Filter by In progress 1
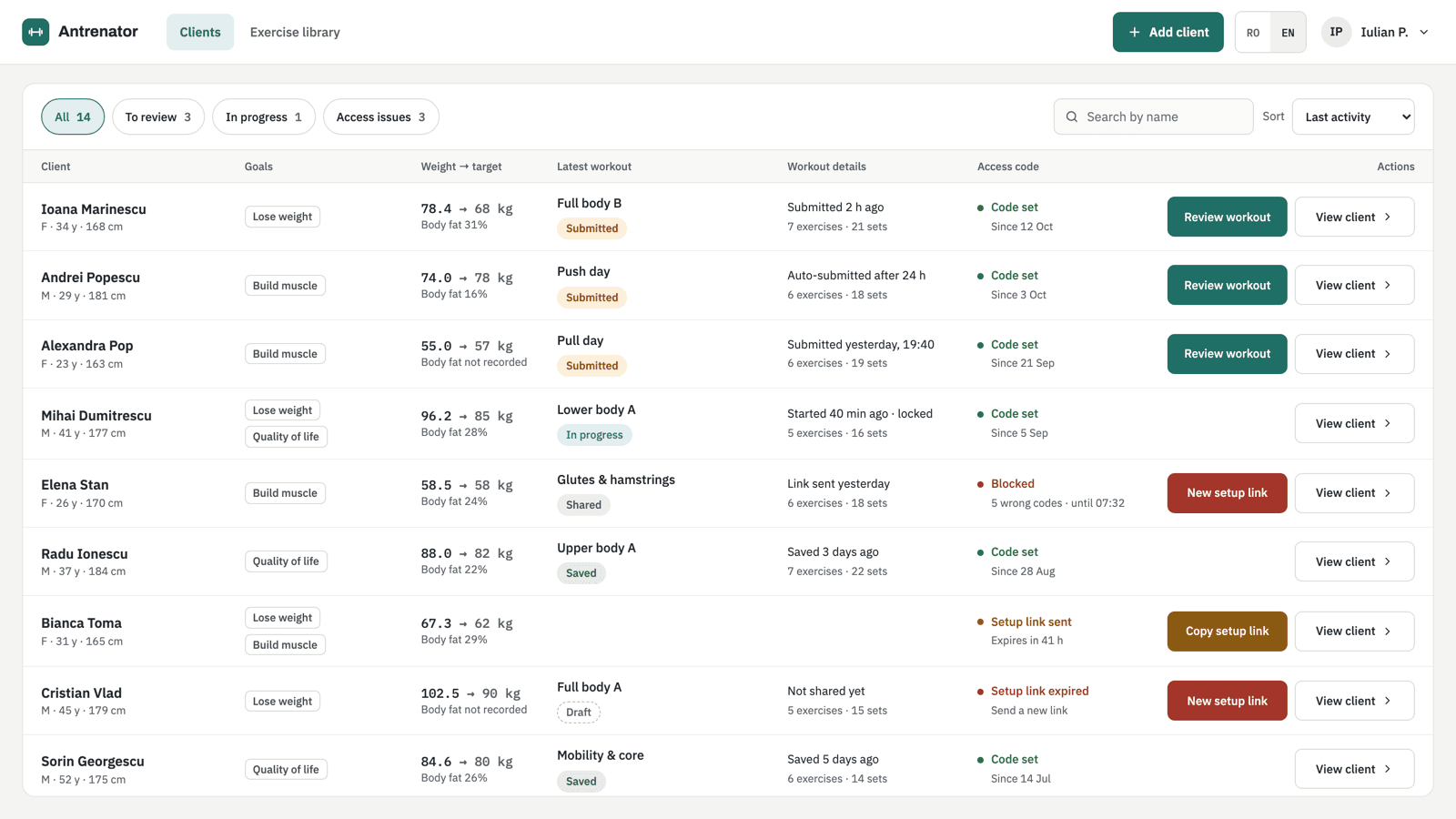The width and height of the screenshot is (1456, 819). tap(264, 116)
